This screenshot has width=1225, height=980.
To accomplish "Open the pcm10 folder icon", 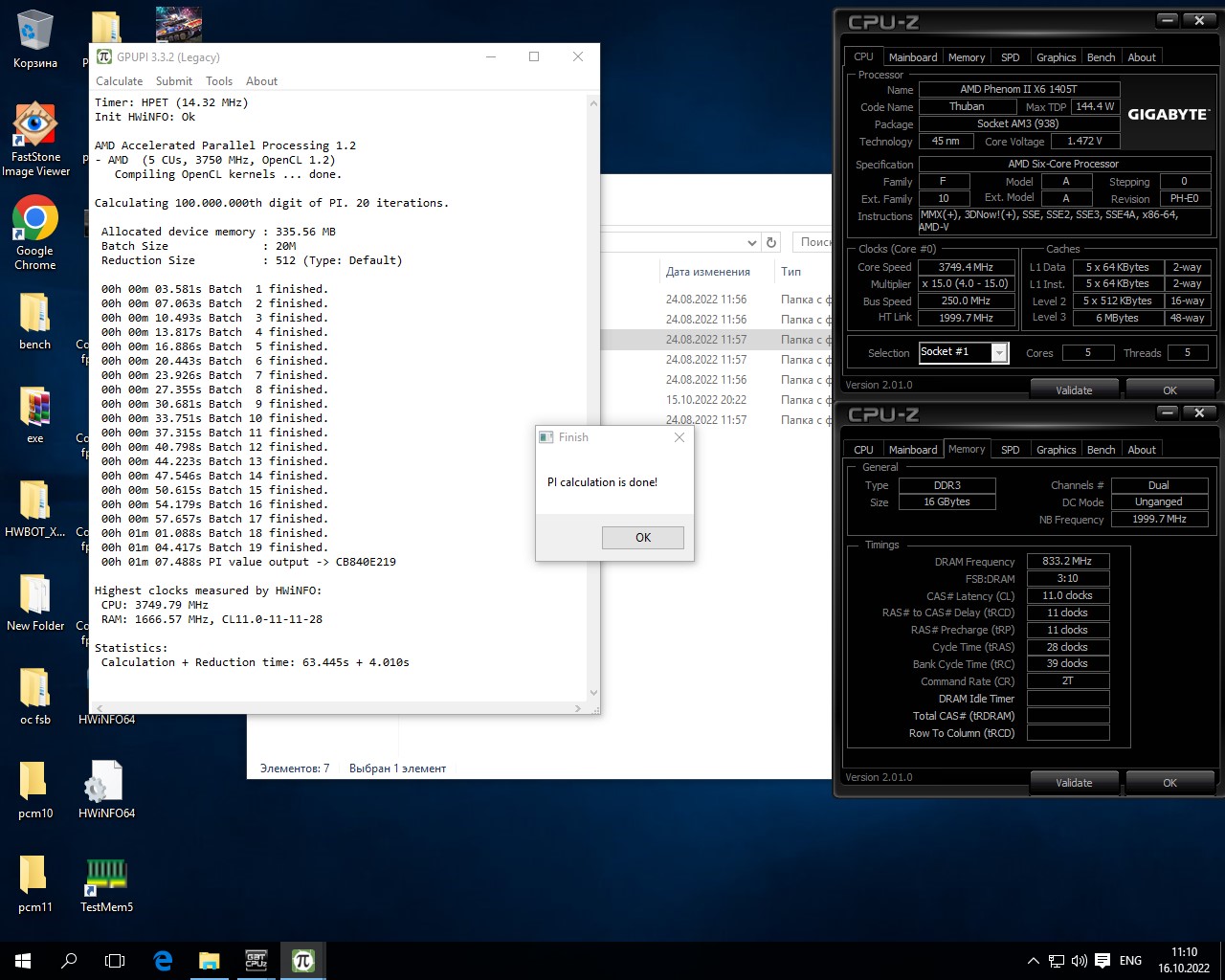I will tap(35, 790).
